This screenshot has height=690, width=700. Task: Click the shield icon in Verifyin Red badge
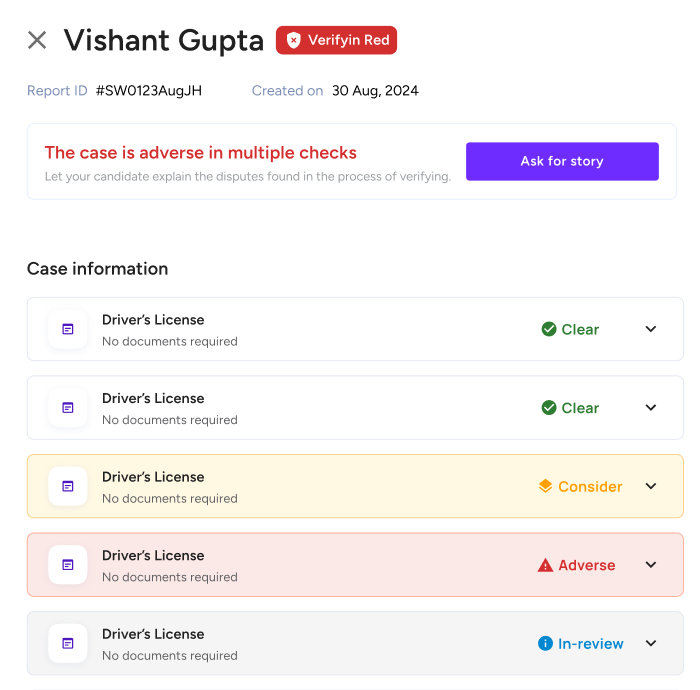pos(293,40)
